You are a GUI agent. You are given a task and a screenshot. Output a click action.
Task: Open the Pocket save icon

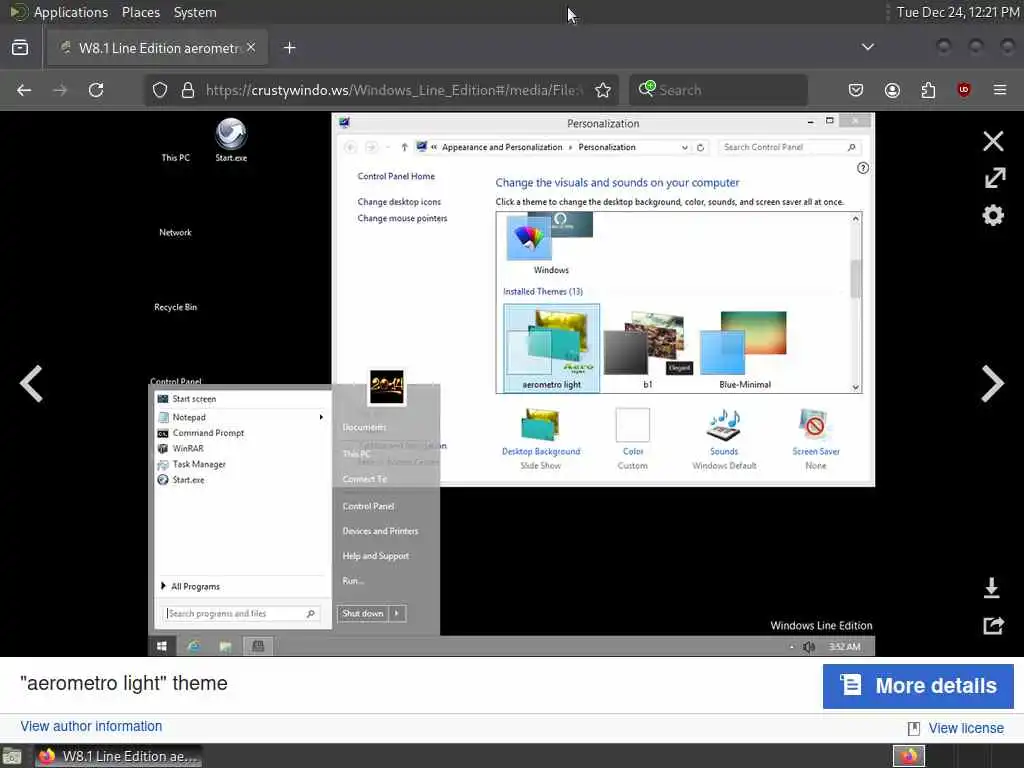pyautogui.click(x=856, y=90)
